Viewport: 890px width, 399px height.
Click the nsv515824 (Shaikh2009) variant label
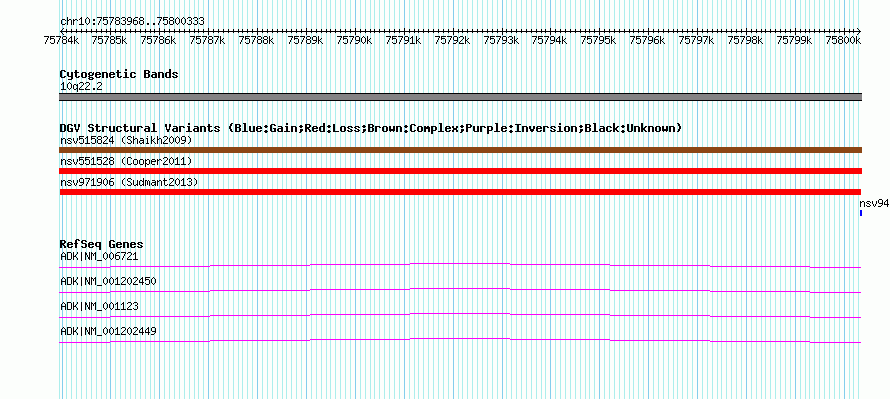coord(126,140)
